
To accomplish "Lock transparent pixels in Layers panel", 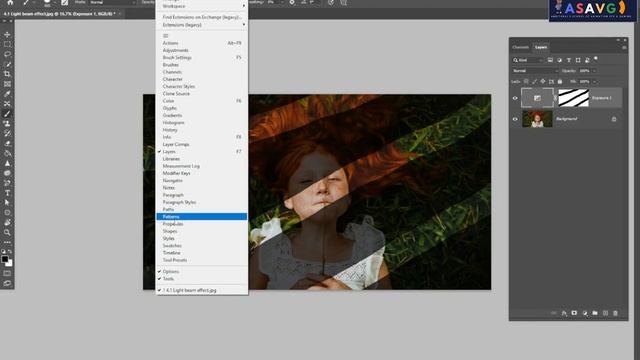I will click(x=526, y=81).
